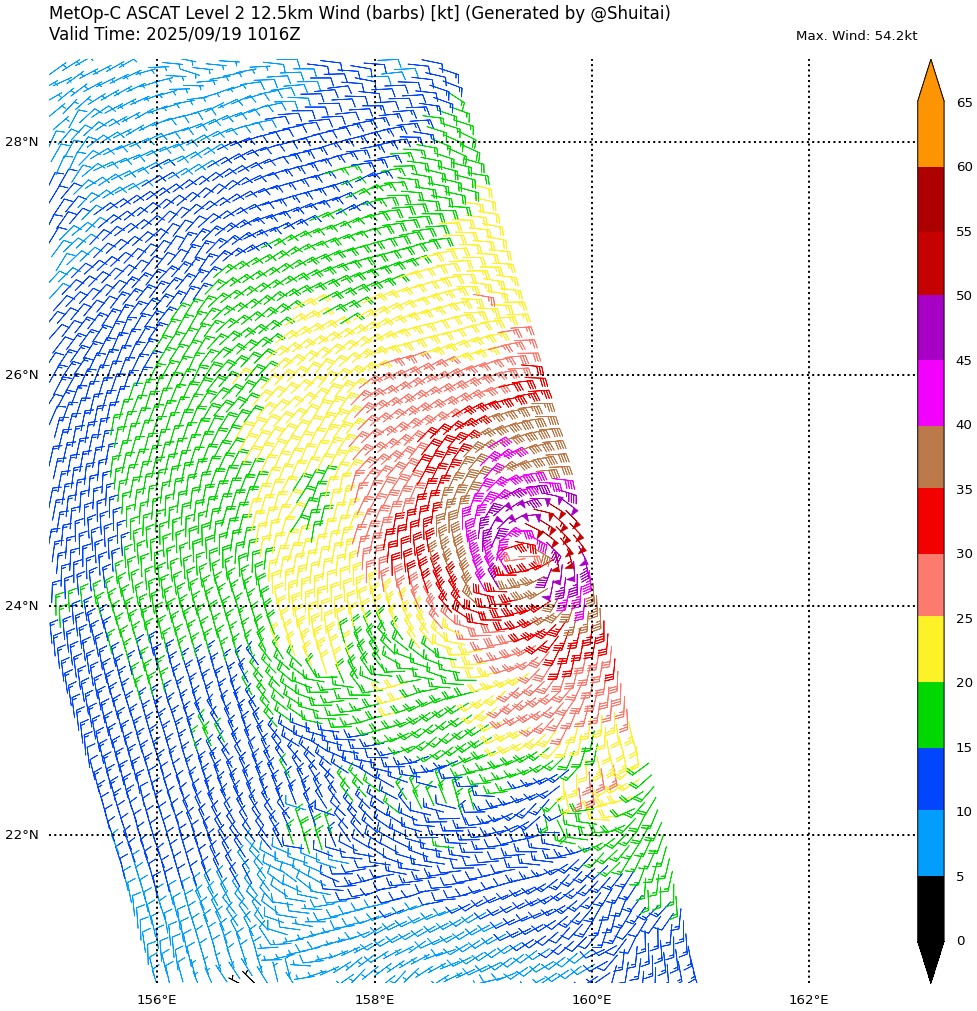
Task: Click the colorbar tick label '50'
Action: click(x=964, y=296)
